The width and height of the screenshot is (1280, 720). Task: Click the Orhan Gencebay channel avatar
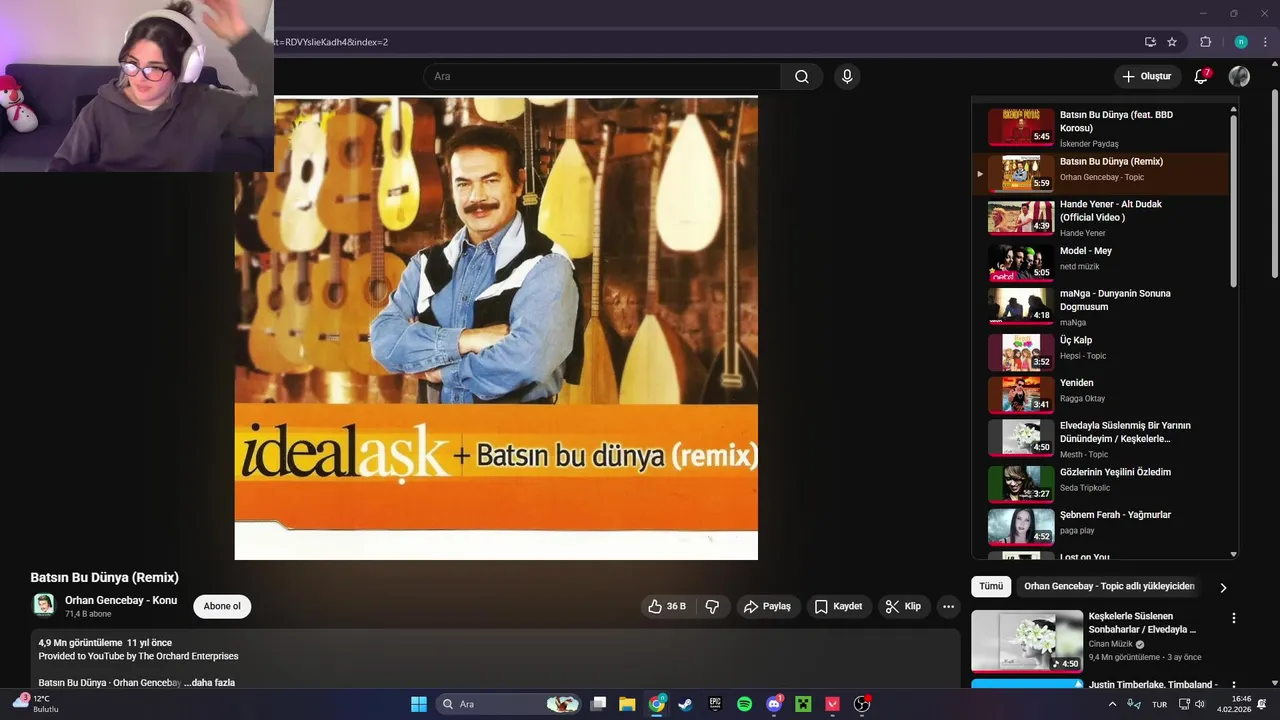[x=44, y=605]
